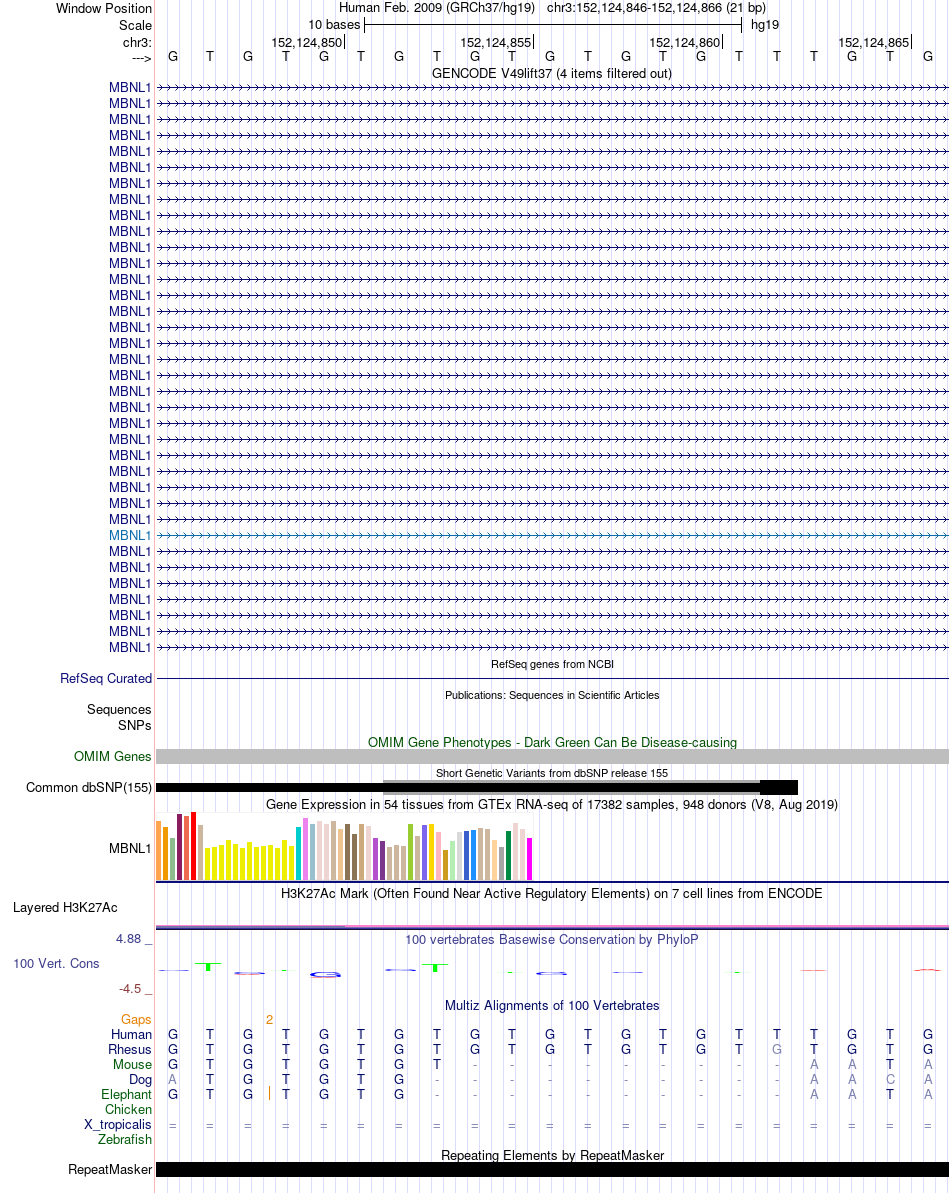Click the '10 bases' scale bar text
The image size is (950, 1193).
pyautogui.click(x=334, y=24)
